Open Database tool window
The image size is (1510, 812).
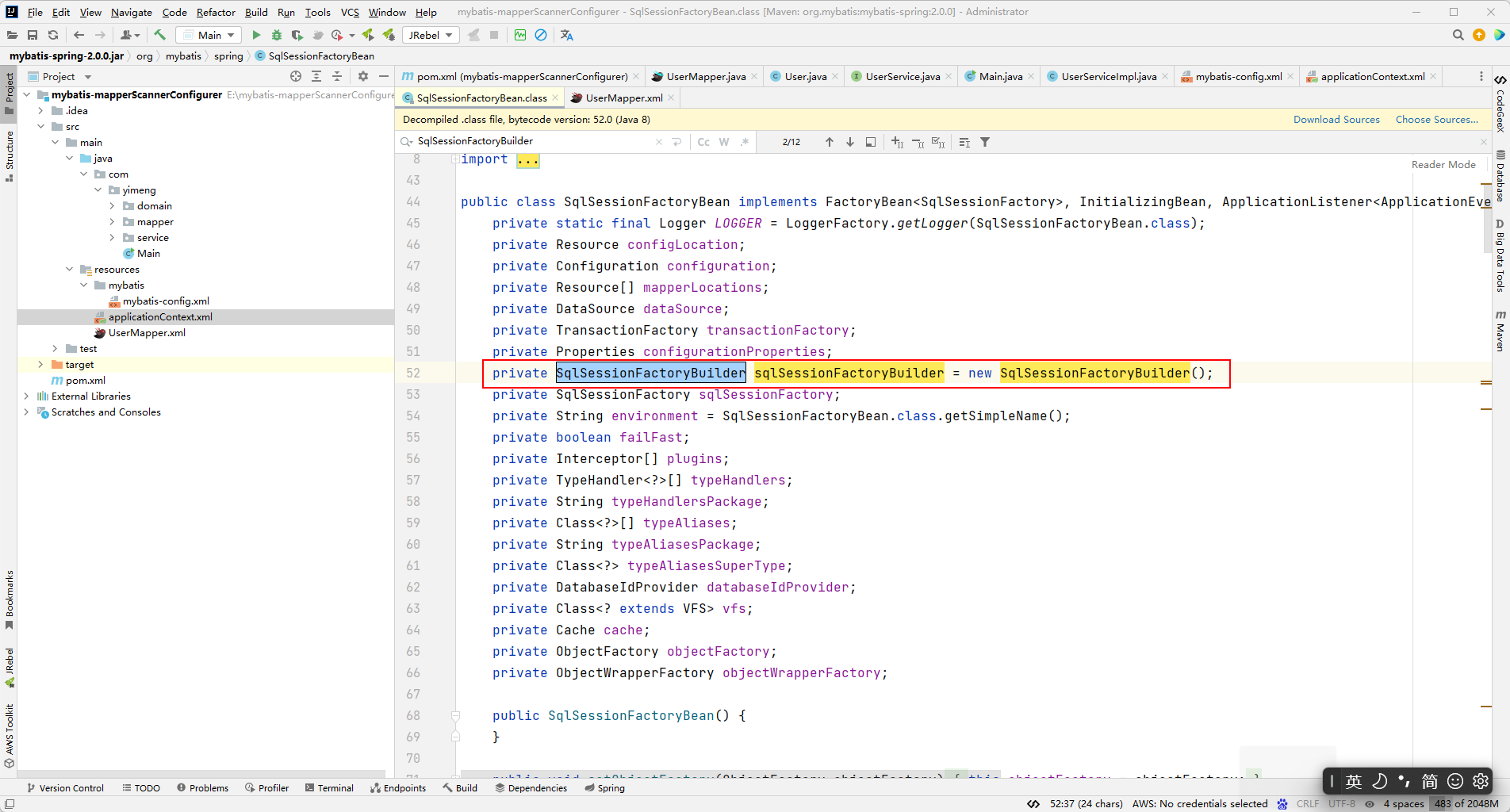1500,176
